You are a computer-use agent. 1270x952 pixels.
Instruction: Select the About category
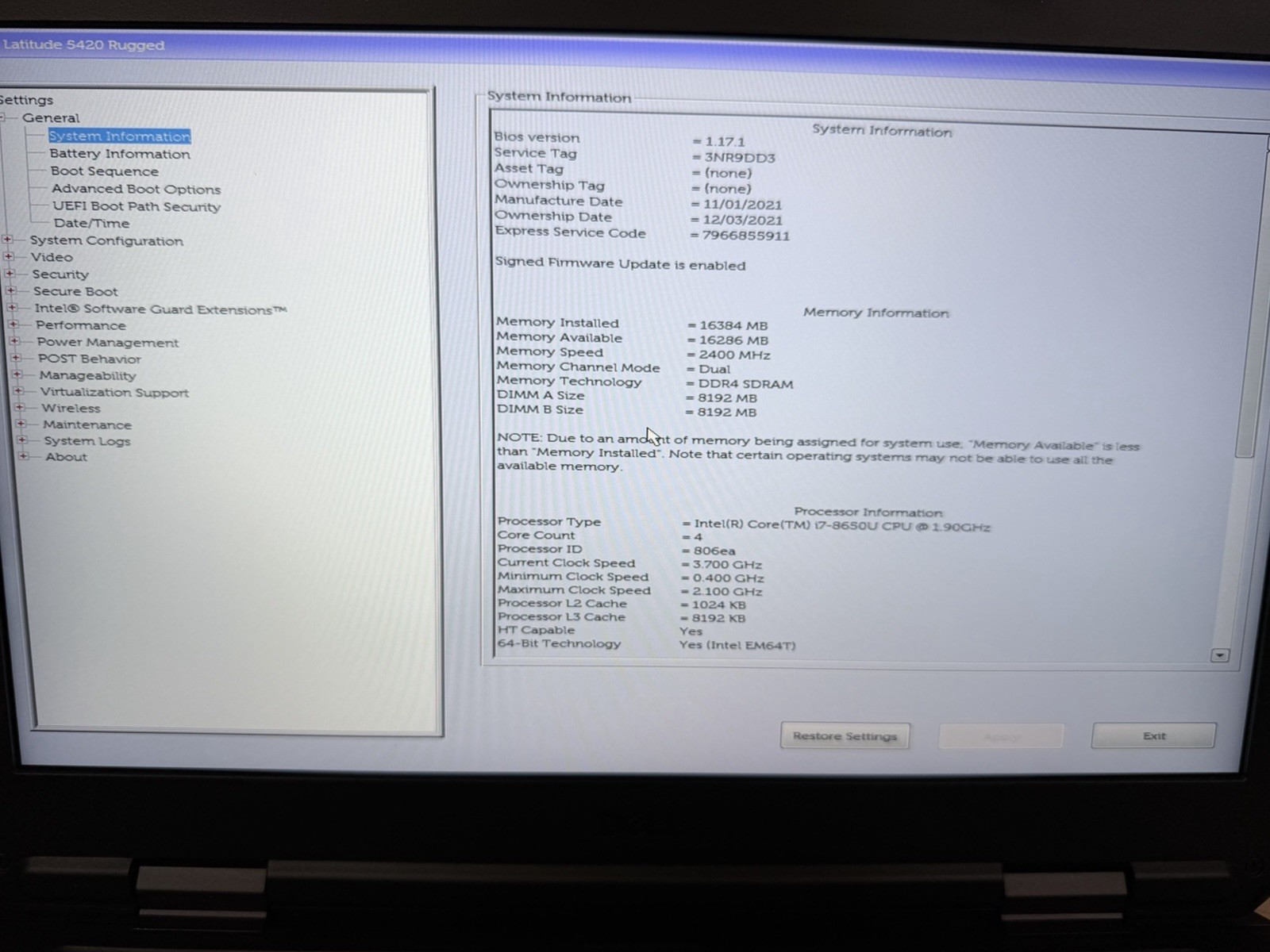click(66, 457)
